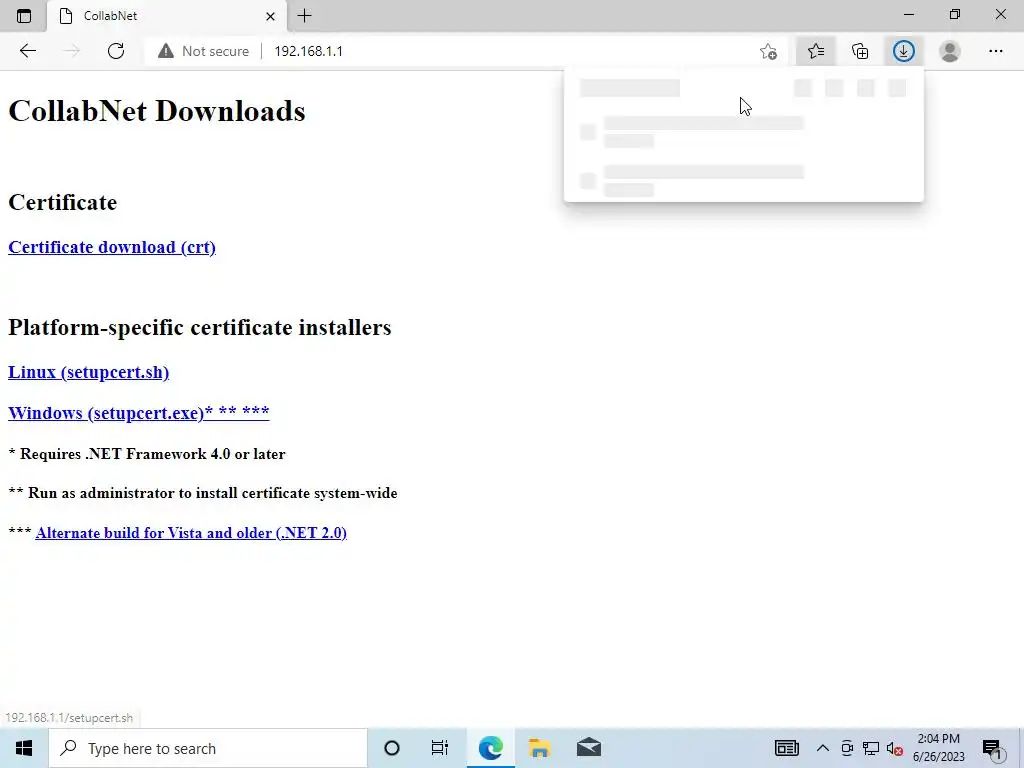Open Cortana circle icon on taskbar
Viewport: 1024px width, 768px height.
click(x=392, y=748)
